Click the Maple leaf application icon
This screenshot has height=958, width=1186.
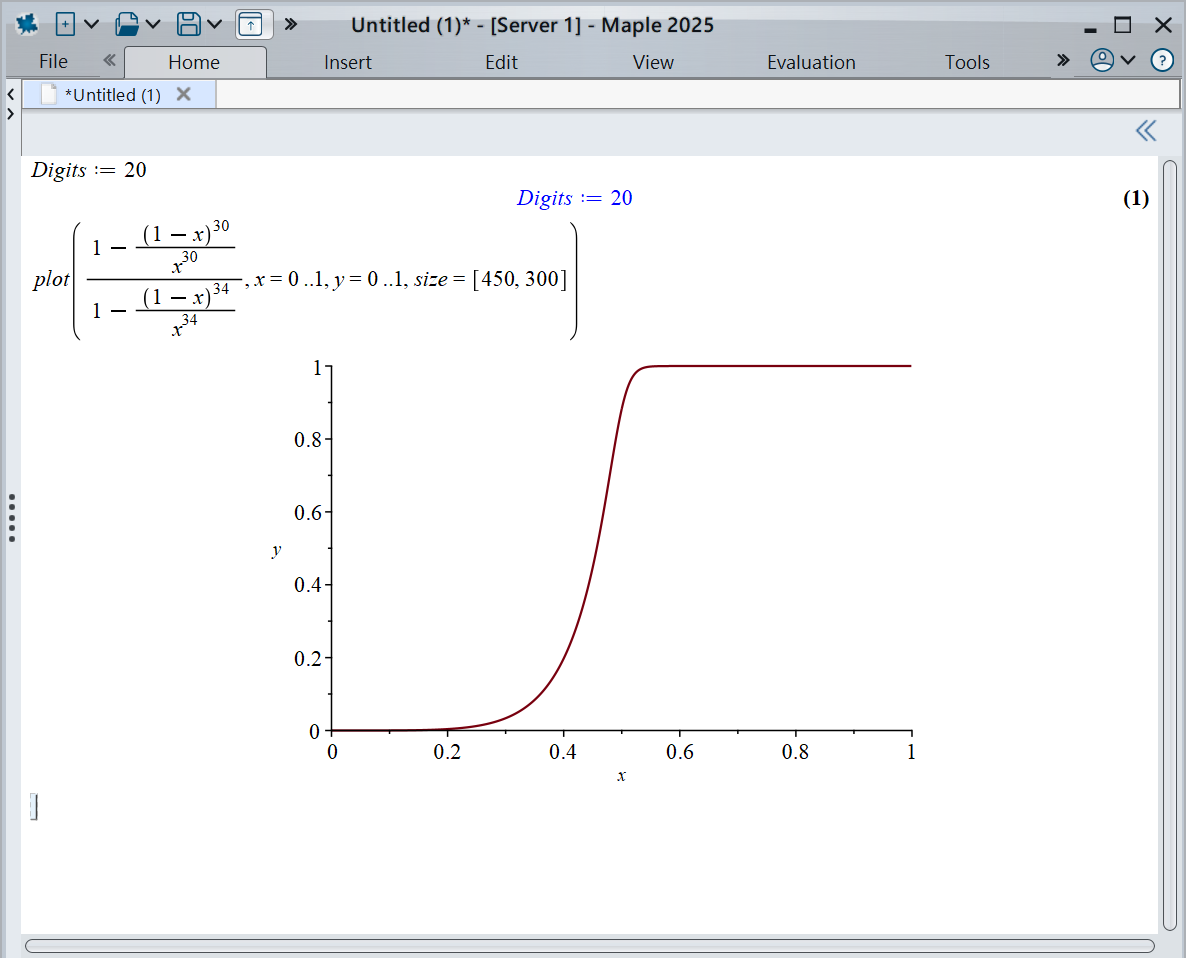point(27,24)
